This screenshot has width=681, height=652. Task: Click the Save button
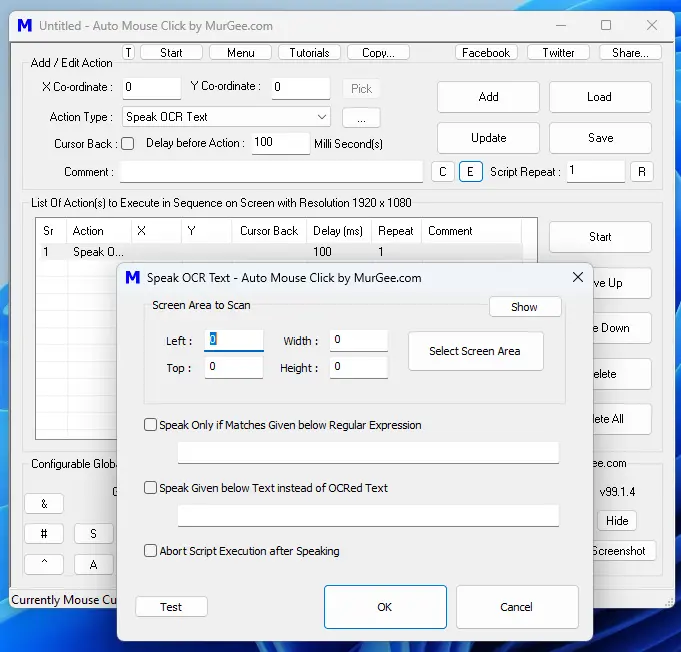pos(600,138)
